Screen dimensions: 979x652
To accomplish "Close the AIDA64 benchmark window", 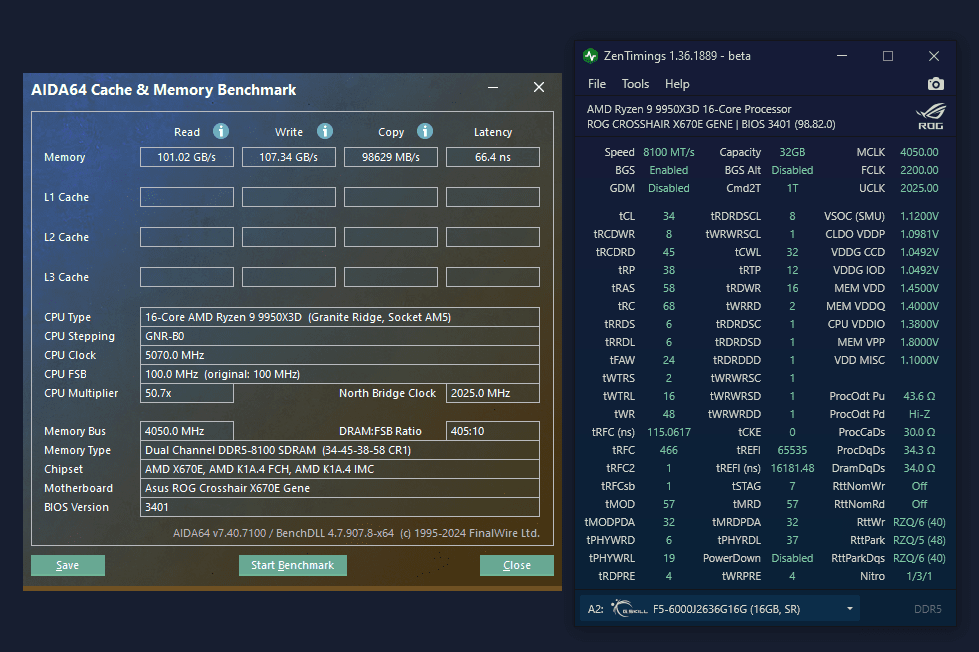I will 539,87.
